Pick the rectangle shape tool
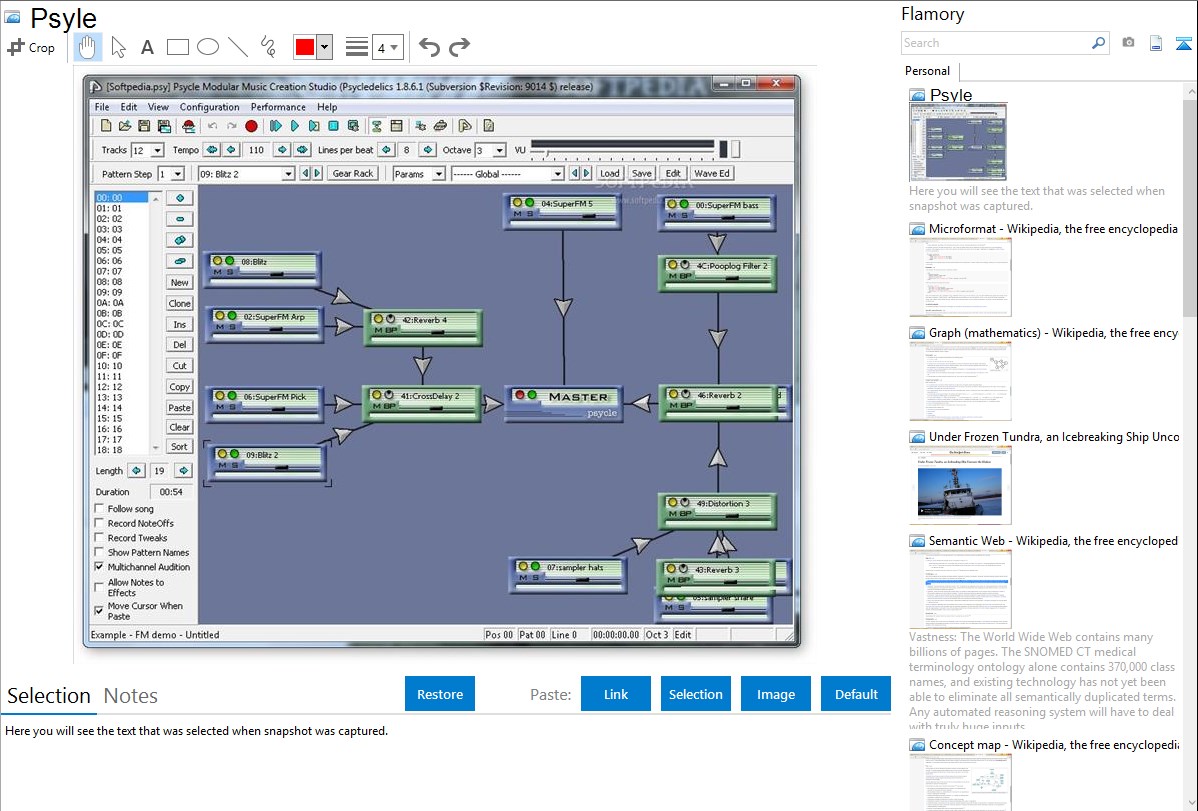 pyautogui.click(x=177, y=47)
